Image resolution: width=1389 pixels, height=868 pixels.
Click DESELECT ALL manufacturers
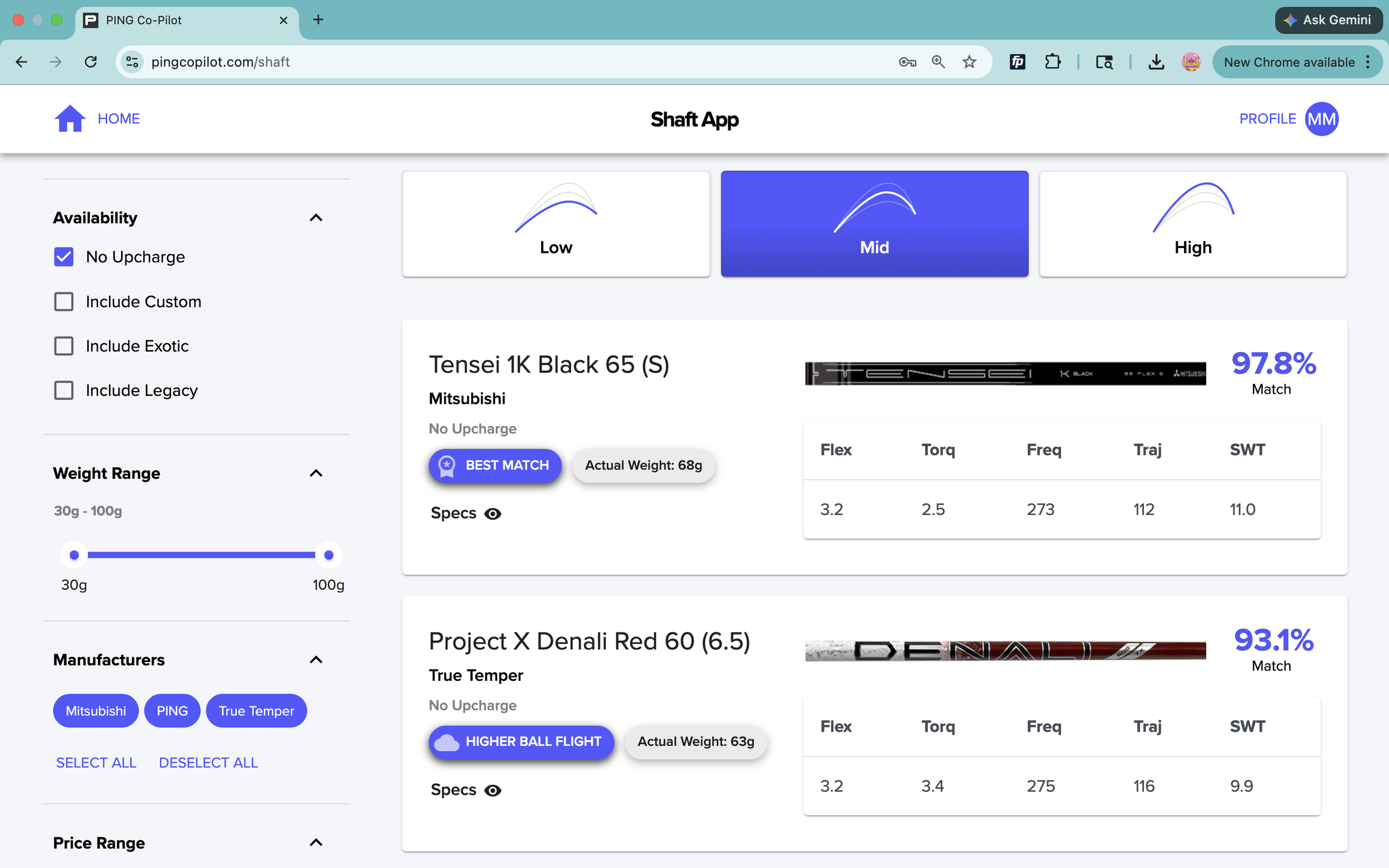tap(208, 762)
